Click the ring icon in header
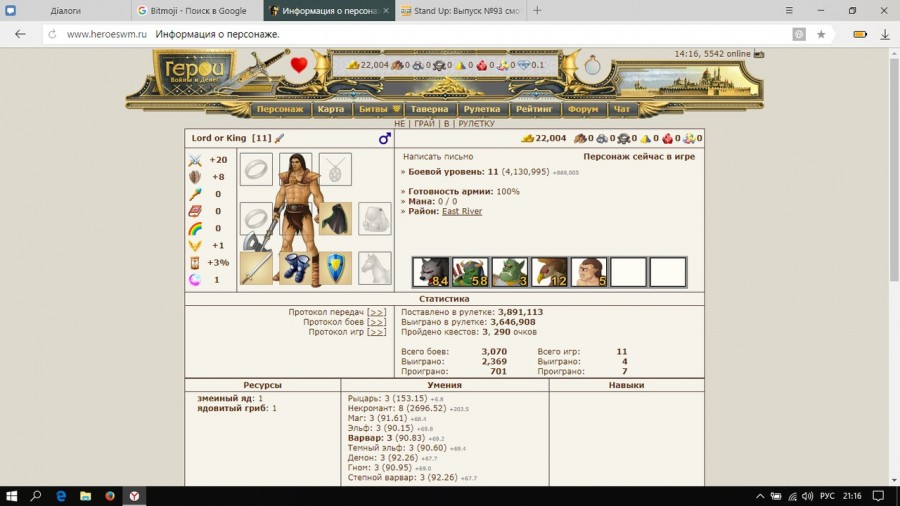Image resolution: width=900 pixels, height=506 pixels. click(593, 66)
